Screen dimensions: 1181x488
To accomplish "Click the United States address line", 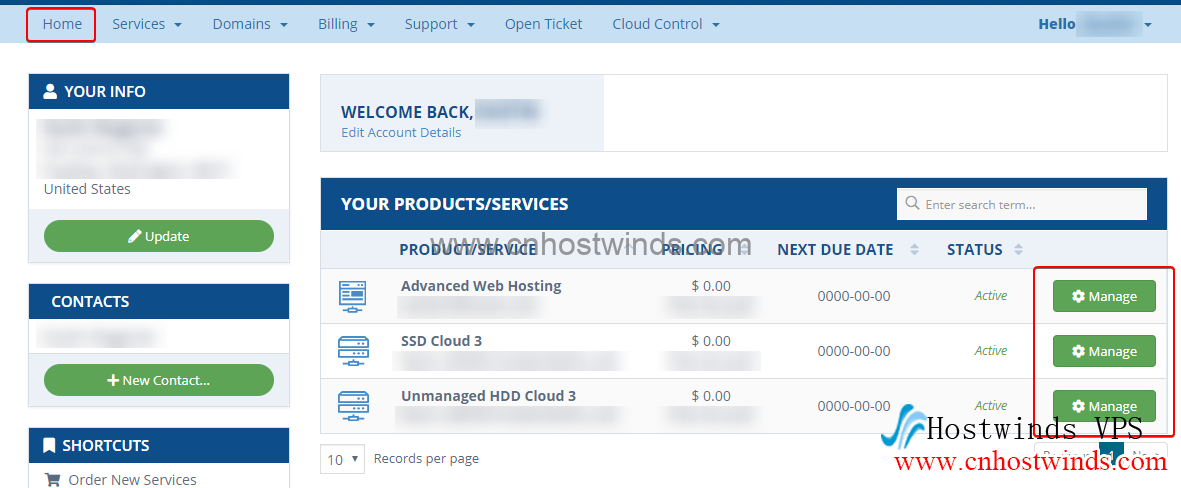I will pyautogui.click(x=87, y=189).
